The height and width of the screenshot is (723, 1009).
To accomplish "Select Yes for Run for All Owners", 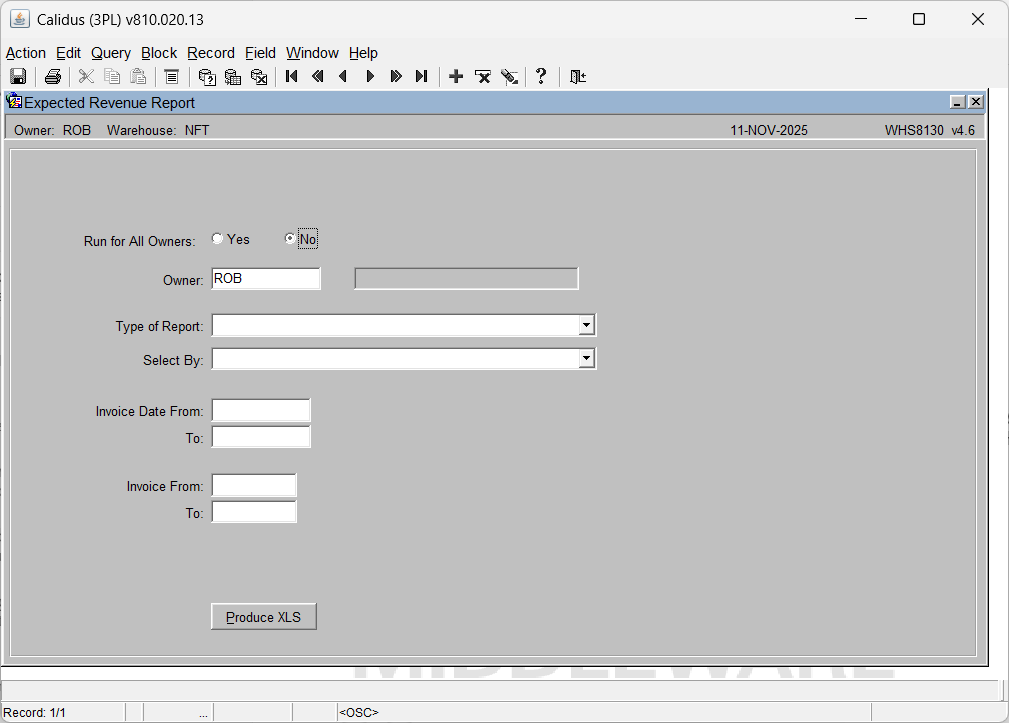I will coord(218,239).
